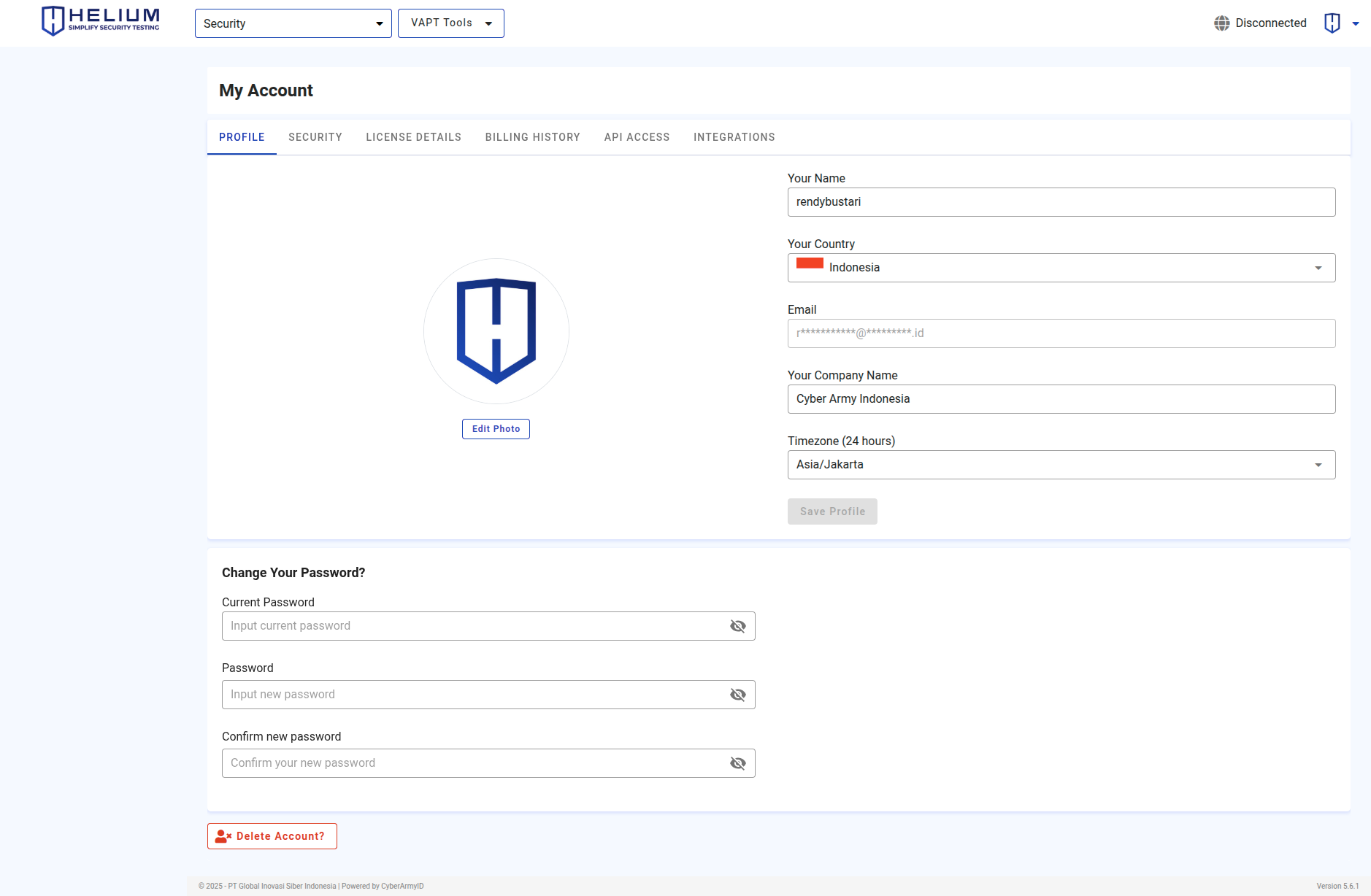The image size is (1371, 896).
Task: Show the current password text
Action: click(738, 626)
